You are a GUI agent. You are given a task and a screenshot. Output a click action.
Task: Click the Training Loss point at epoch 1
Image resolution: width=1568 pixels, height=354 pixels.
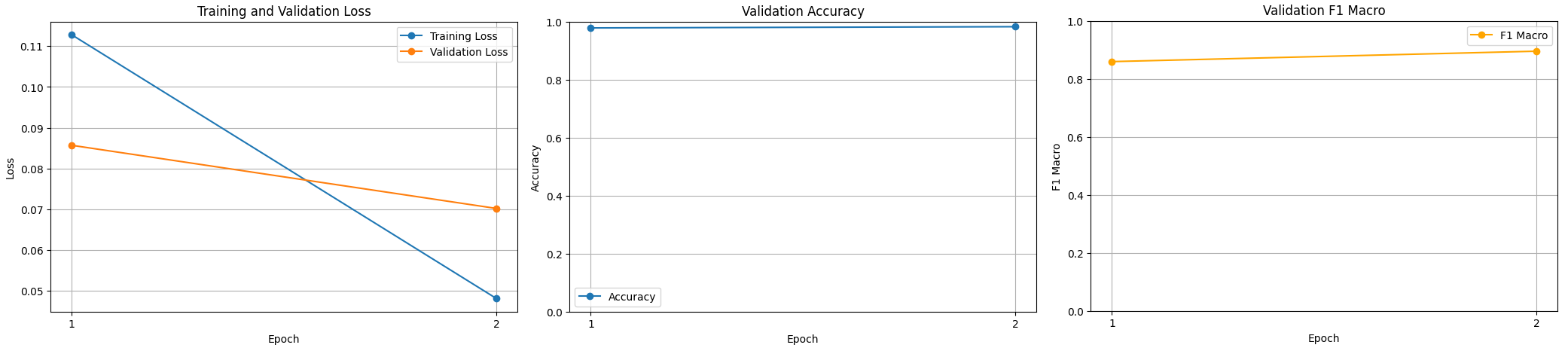[72, 35]
